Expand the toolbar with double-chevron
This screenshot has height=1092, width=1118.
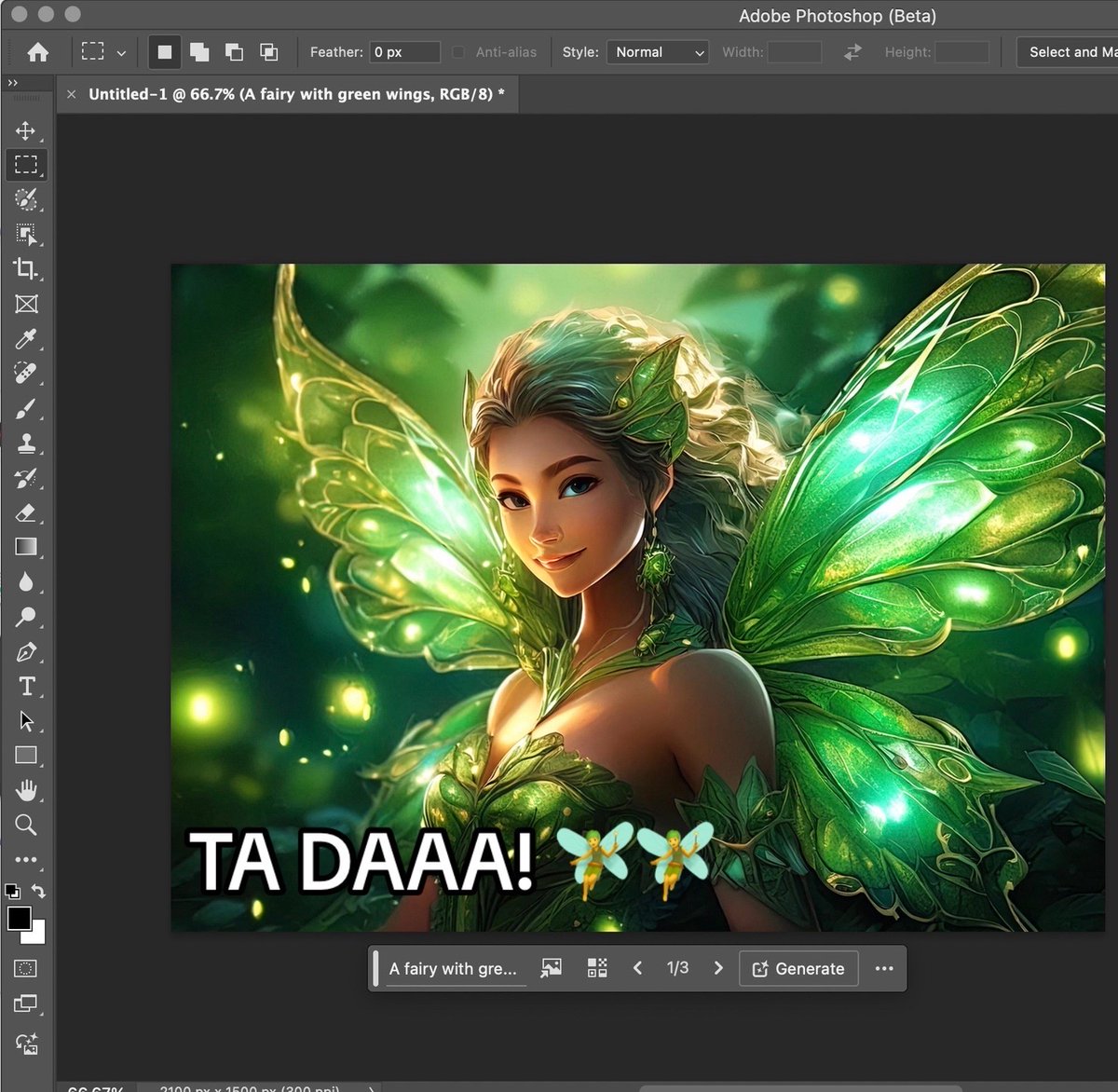tap(12, 83)
